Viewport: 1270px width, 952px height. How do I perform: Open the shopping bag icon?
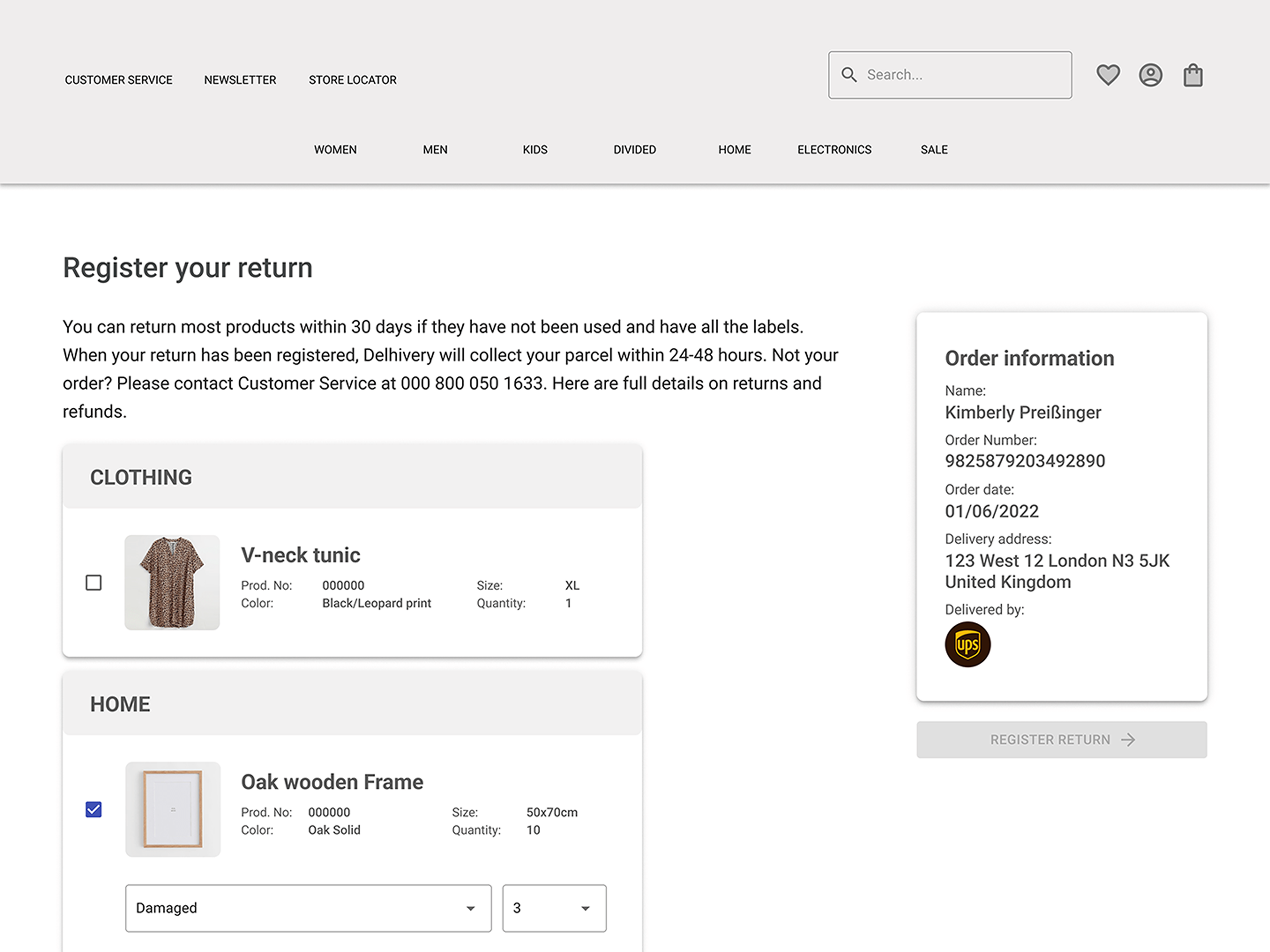tap(1193, 74)
